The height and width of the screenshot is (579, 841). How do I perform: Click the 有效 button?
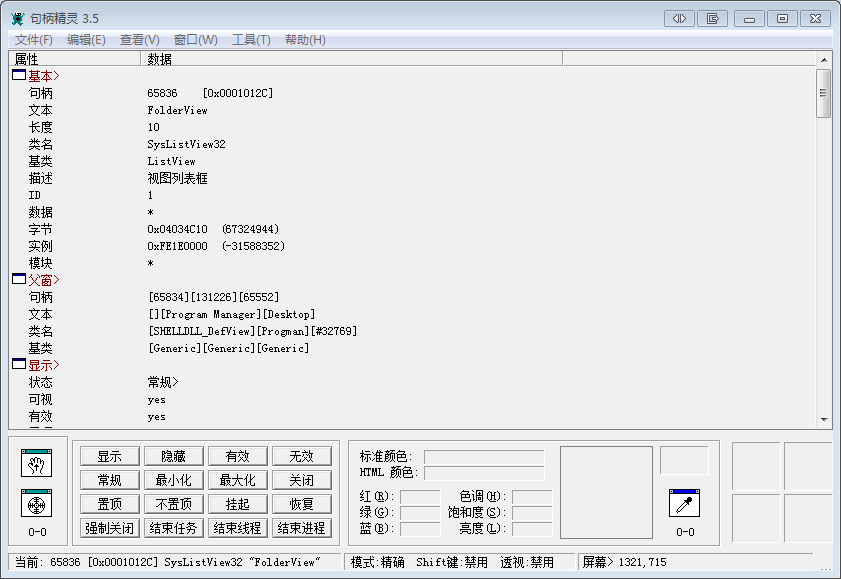(x=238, y=456)
